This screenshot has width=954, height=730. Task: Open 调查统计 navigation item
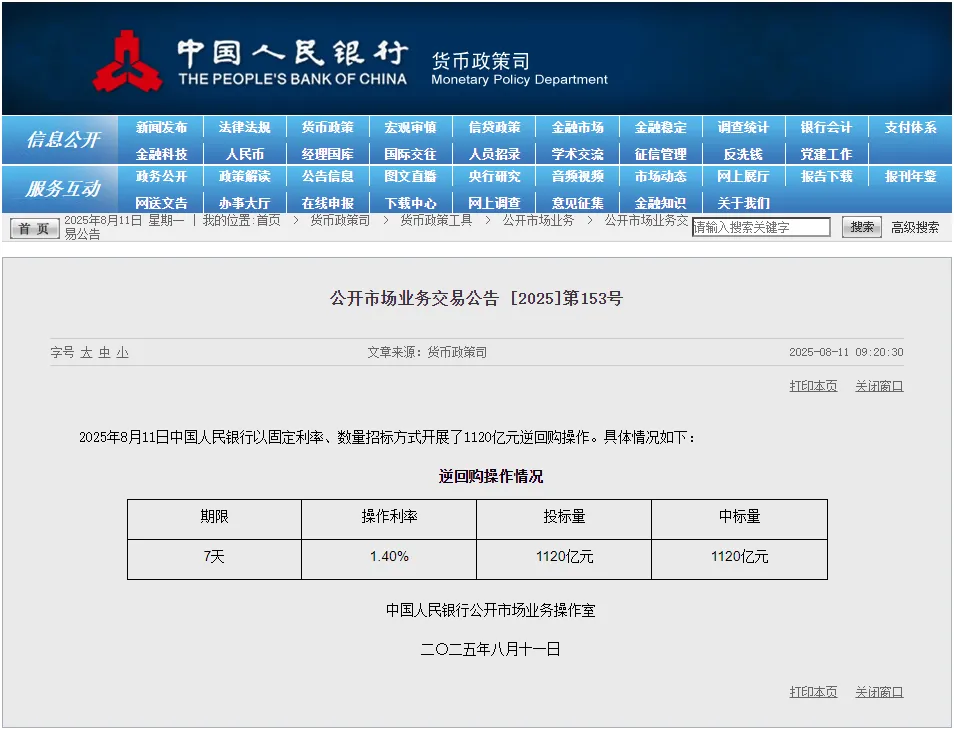coord(743,128)
